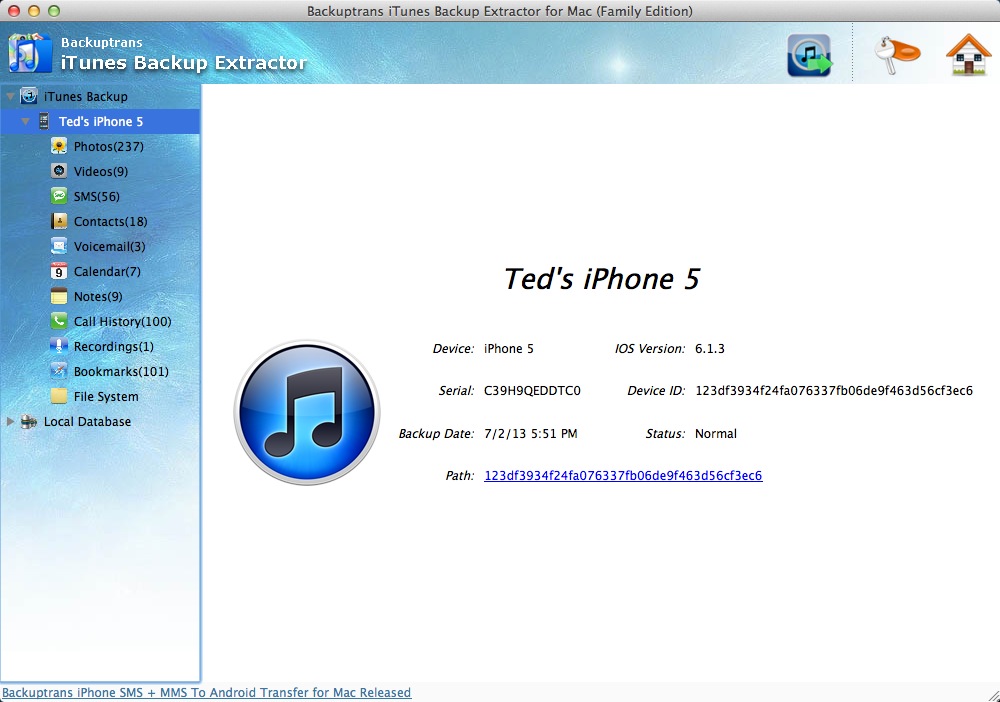Click the iTunes export music toolbar icon
This screenshot has width=1000, height=702.
tap(809, 55)
